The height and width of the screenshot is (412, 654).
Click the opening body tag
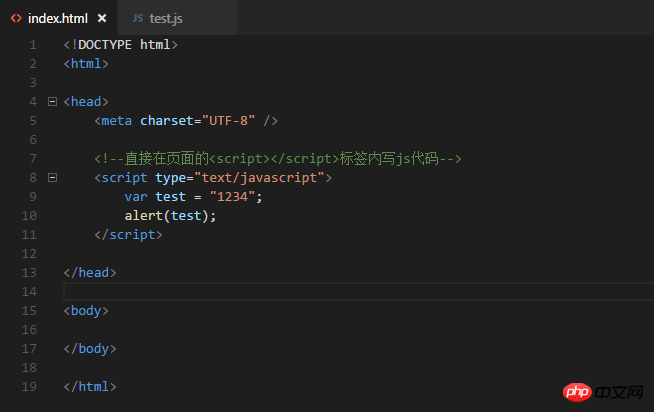(x=86, y=311)
